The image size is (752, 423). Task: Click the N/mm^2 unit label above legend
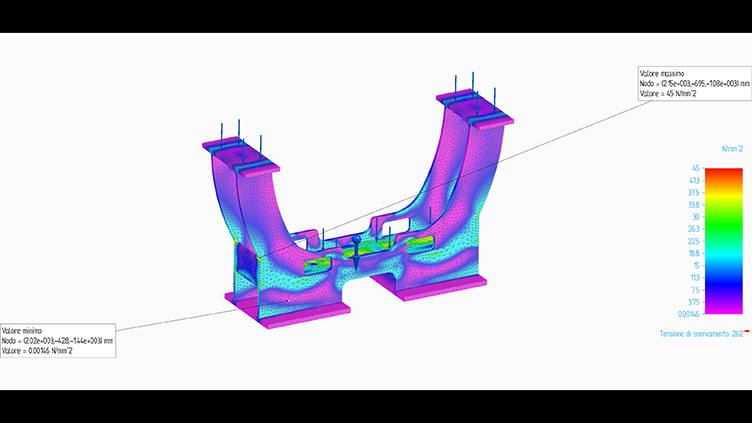tap(731, 147)
